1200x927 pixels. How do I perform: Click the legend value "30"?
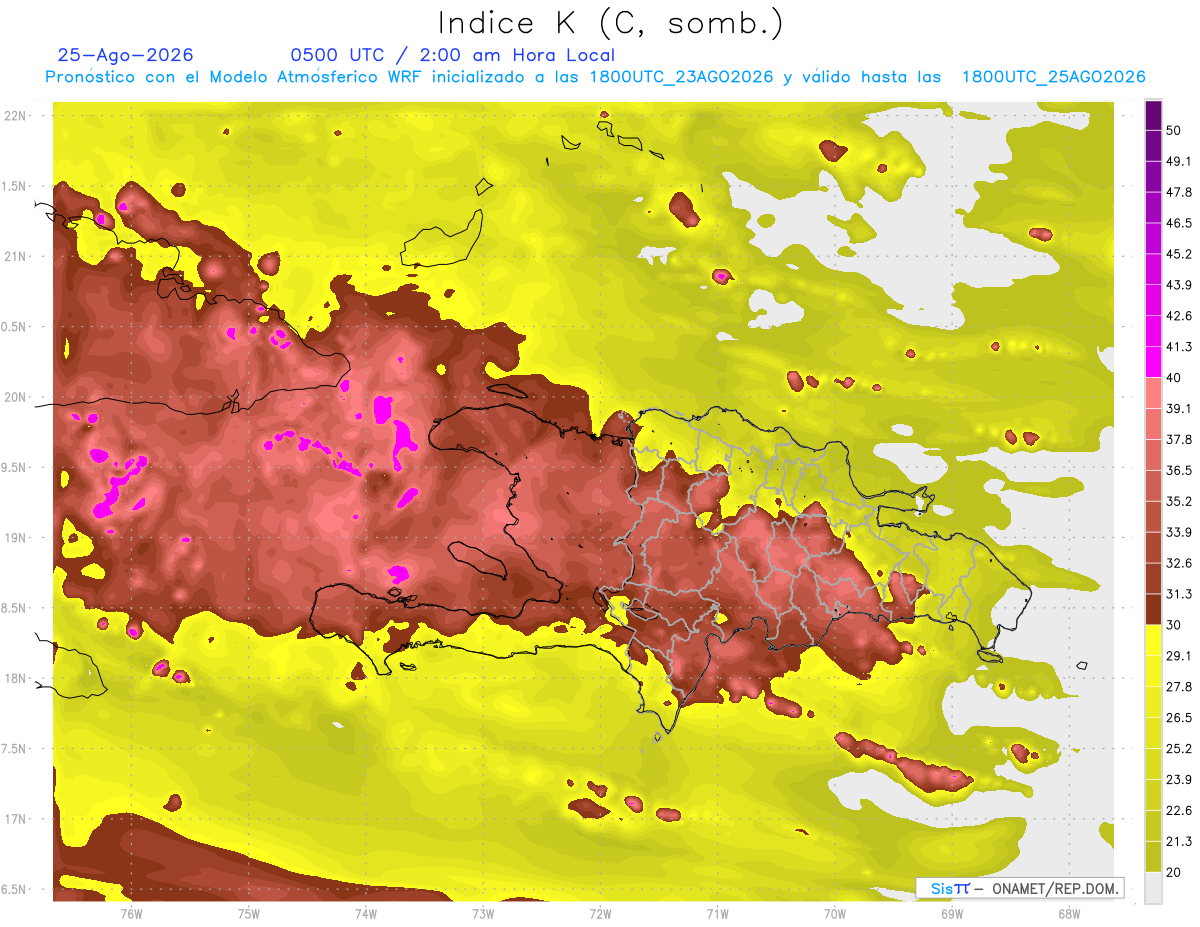(x=1175, y=625)
